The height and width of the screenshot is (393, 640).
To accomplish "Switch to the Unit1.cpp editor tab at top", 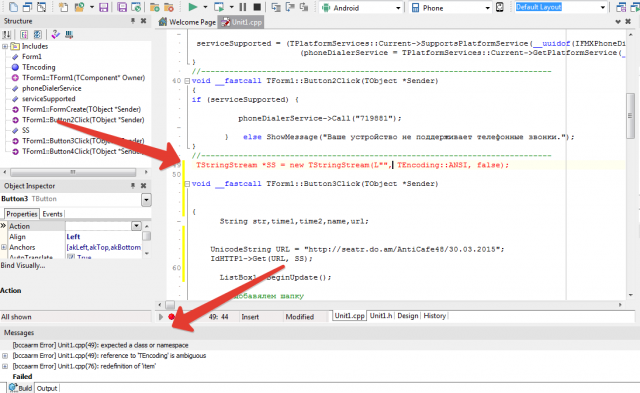I will tap(241, 22).
